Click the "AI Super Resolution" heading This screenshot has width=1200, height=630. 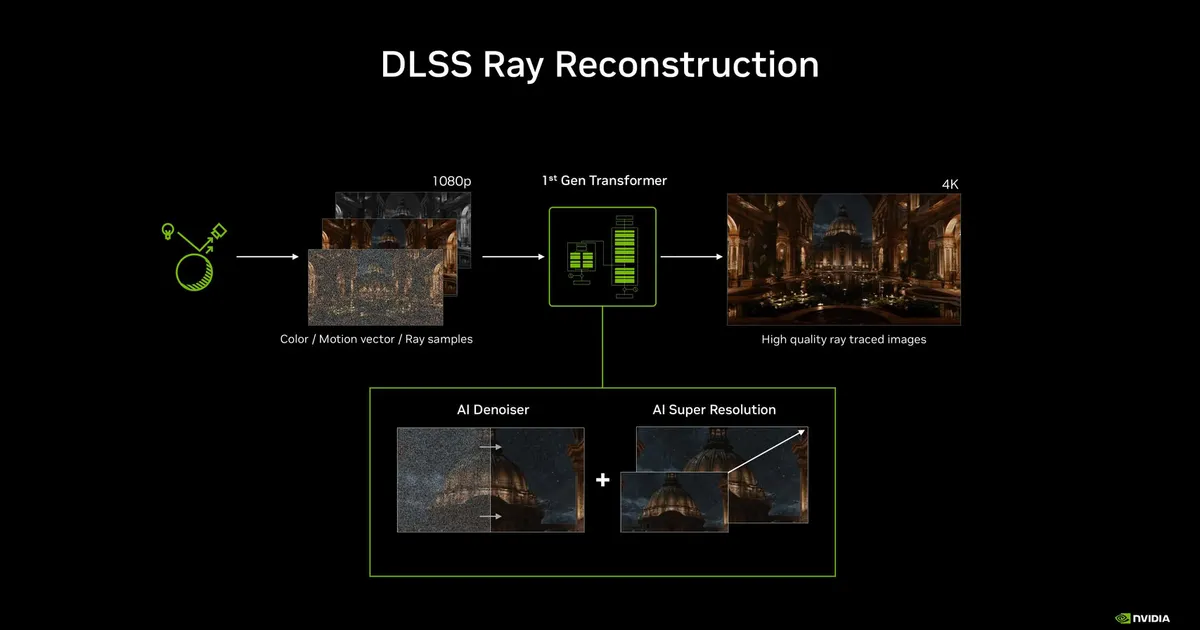[x=714, y=410]
